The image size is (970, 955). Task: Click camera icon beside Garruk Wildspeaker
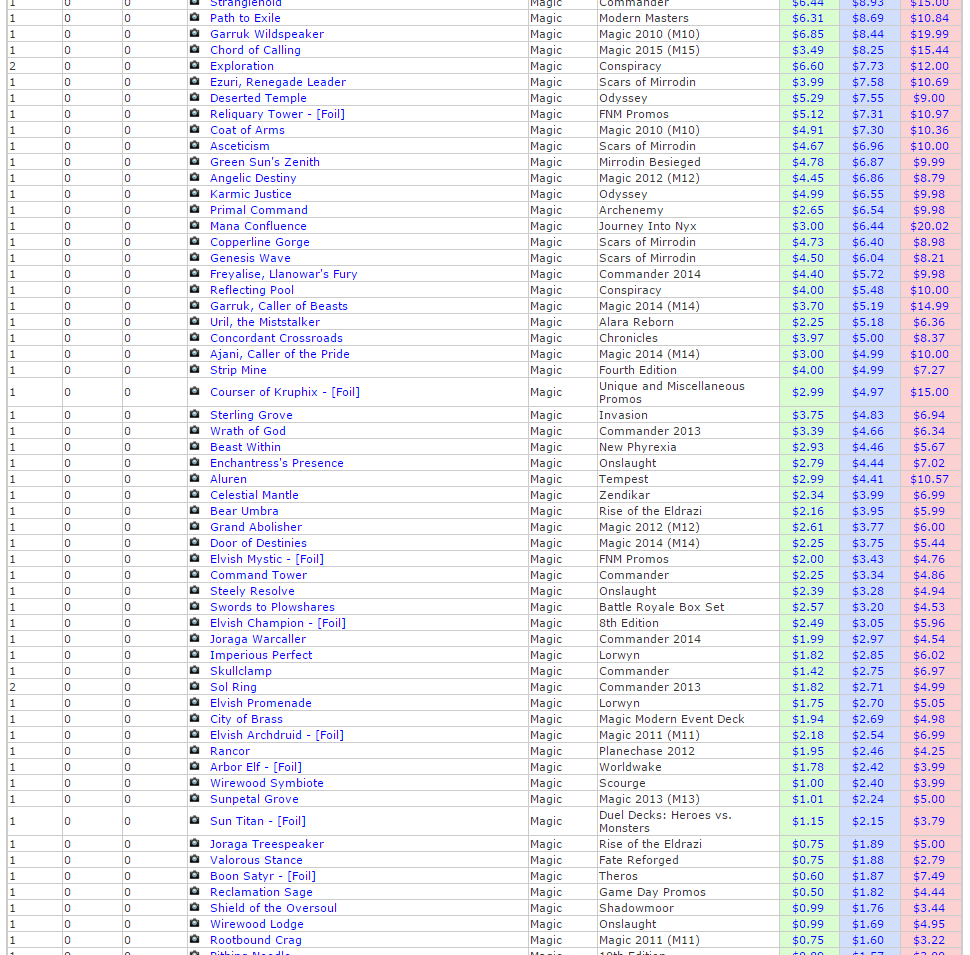(194, 33)
